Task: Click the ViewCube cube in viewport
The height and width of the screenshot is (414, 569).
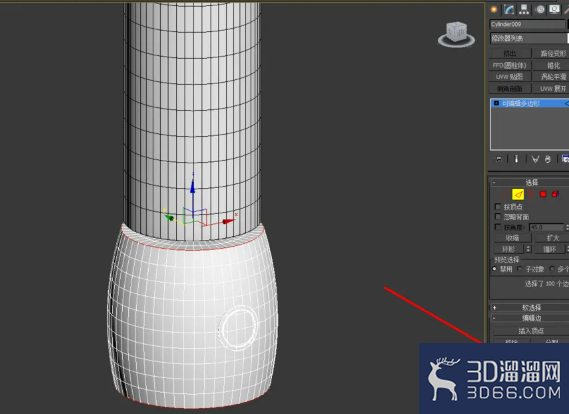Action: 456,32
